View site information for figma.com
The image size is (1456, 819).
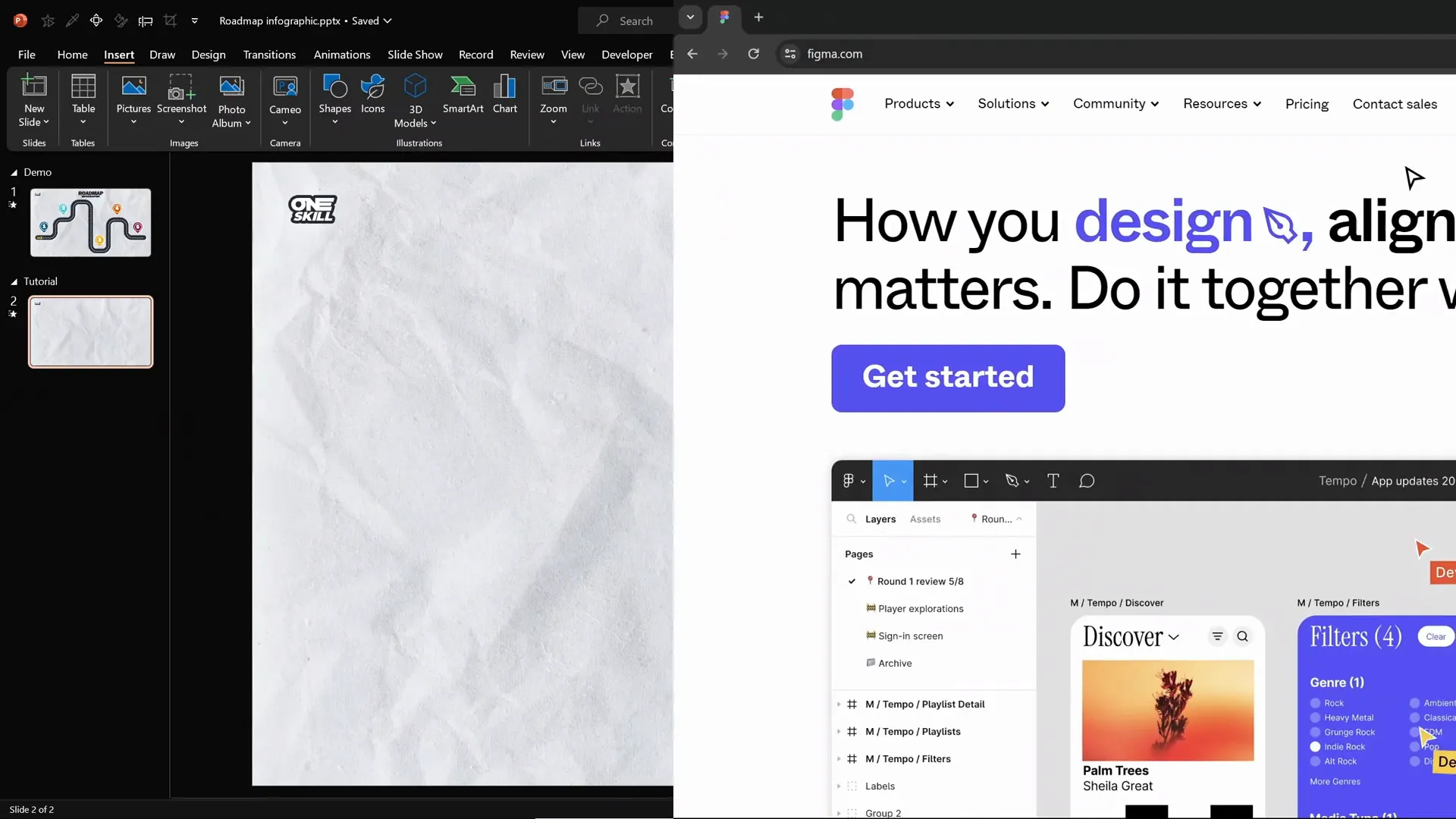[x=790, y=54]
